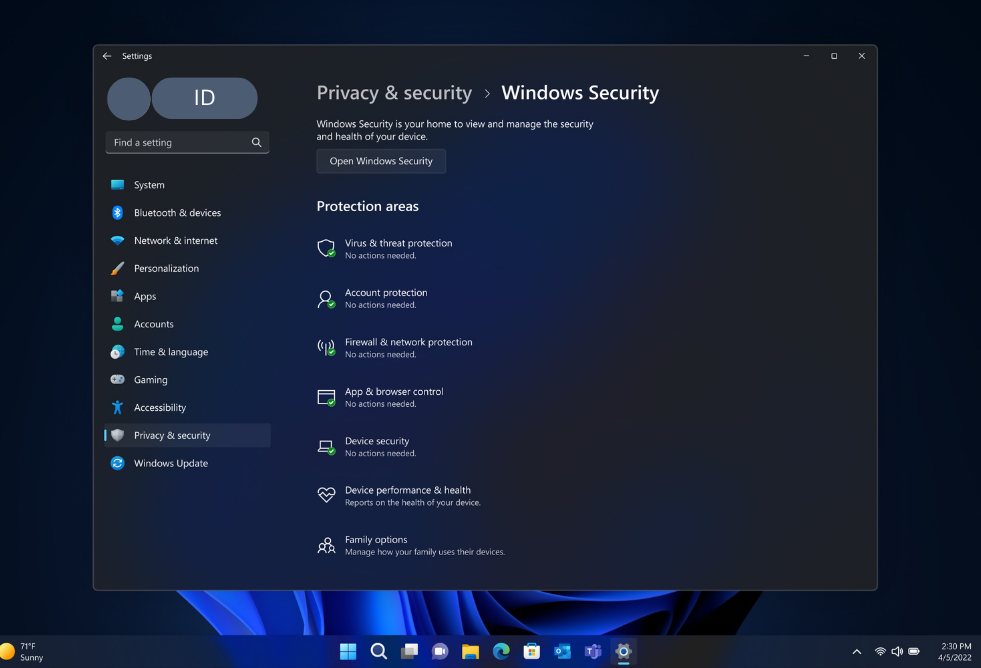Click the System monitor icon in sidebar
Image resolution: width=981 pixels, height=668 pixels.
pos(117,185)
